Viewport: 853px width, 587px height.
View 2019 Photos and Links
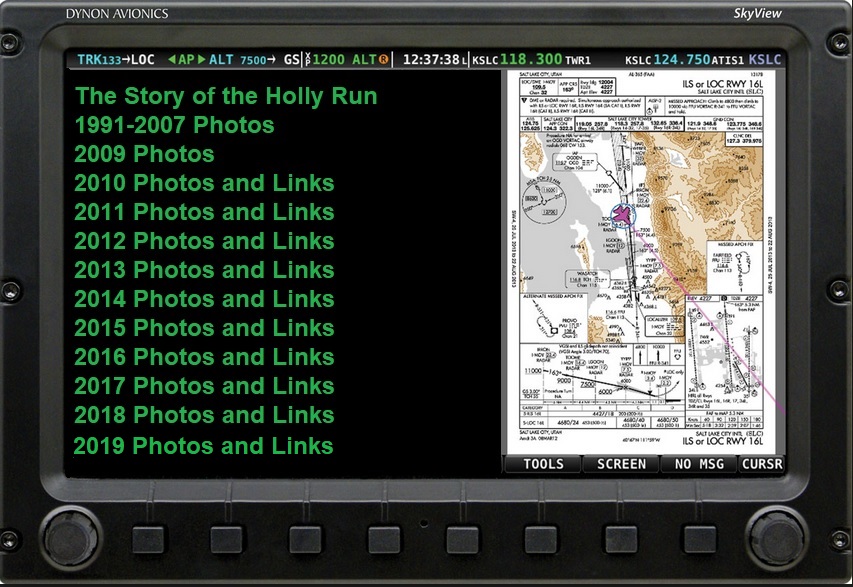point(204,445)
